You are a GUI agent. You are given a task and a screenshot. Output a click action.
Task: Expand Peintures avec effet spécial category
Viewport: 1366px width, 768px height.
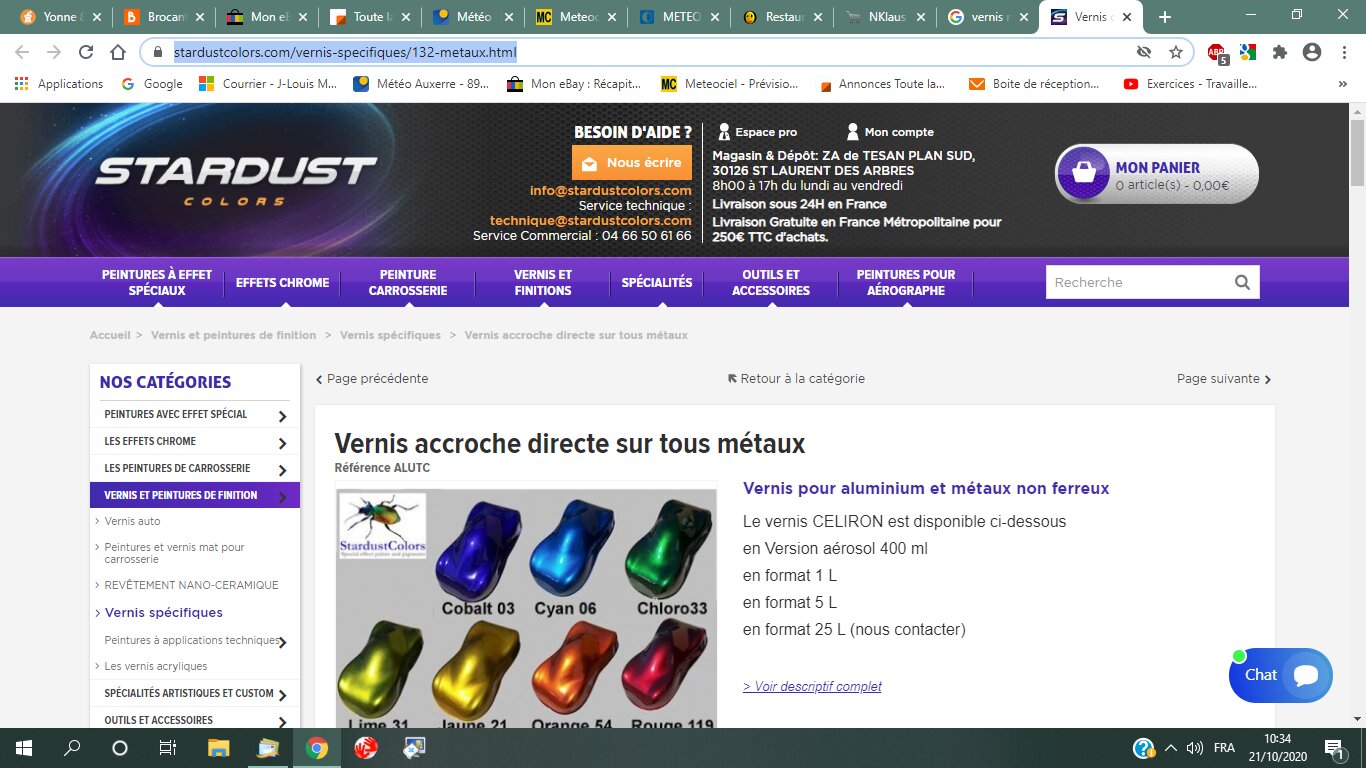tap(282, 416)
